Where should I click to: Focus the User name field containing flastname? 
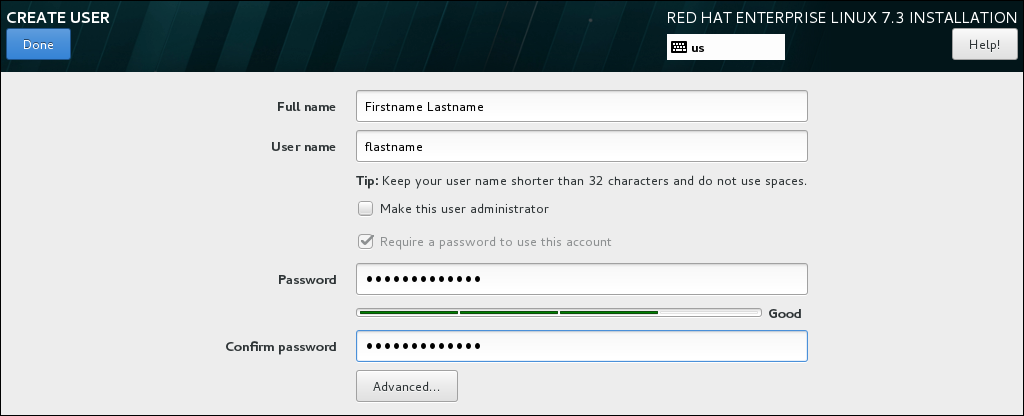coord(581,146)
